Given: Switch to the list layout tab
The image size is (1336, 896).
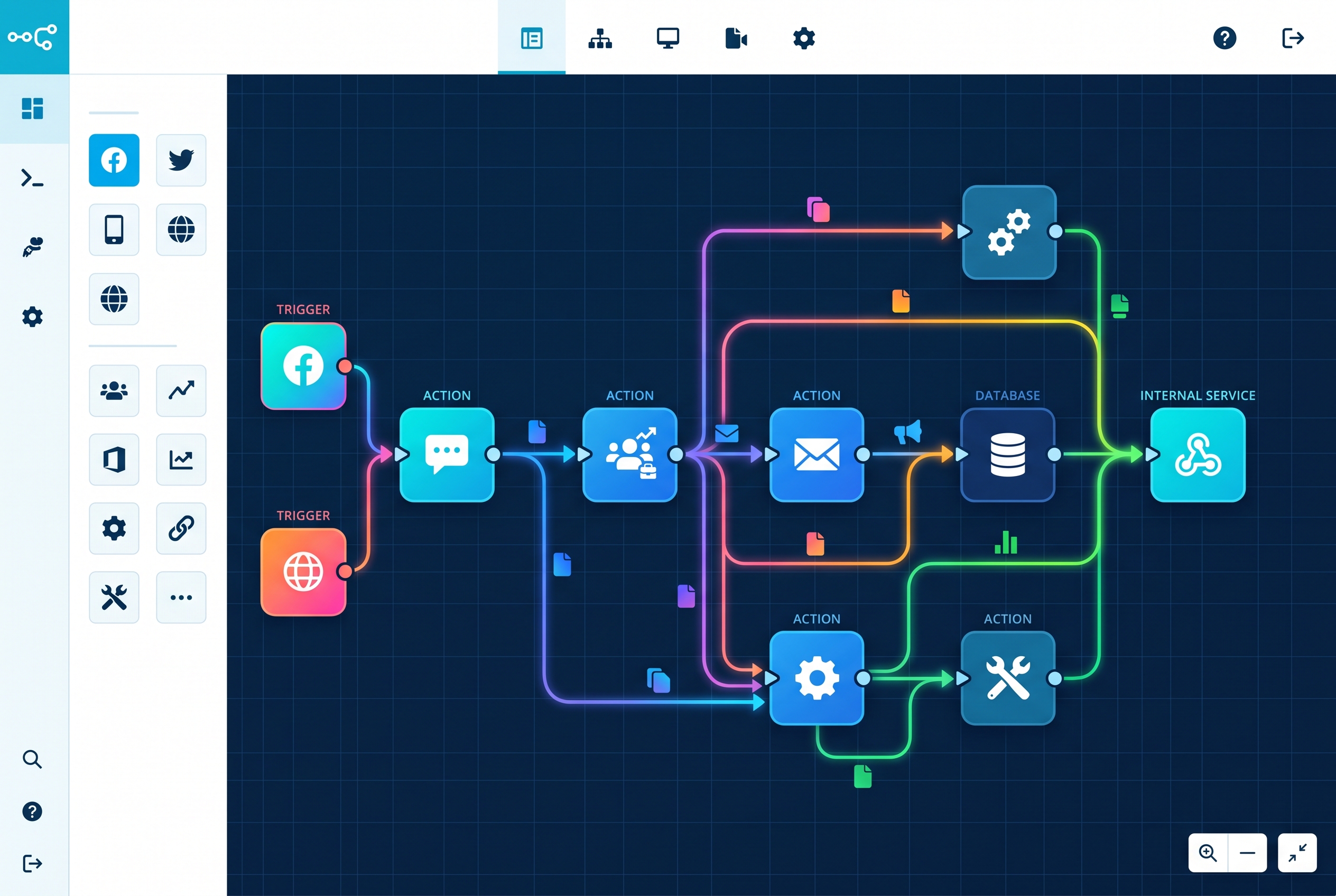Looking at the screenshot, I should [532, 38].
